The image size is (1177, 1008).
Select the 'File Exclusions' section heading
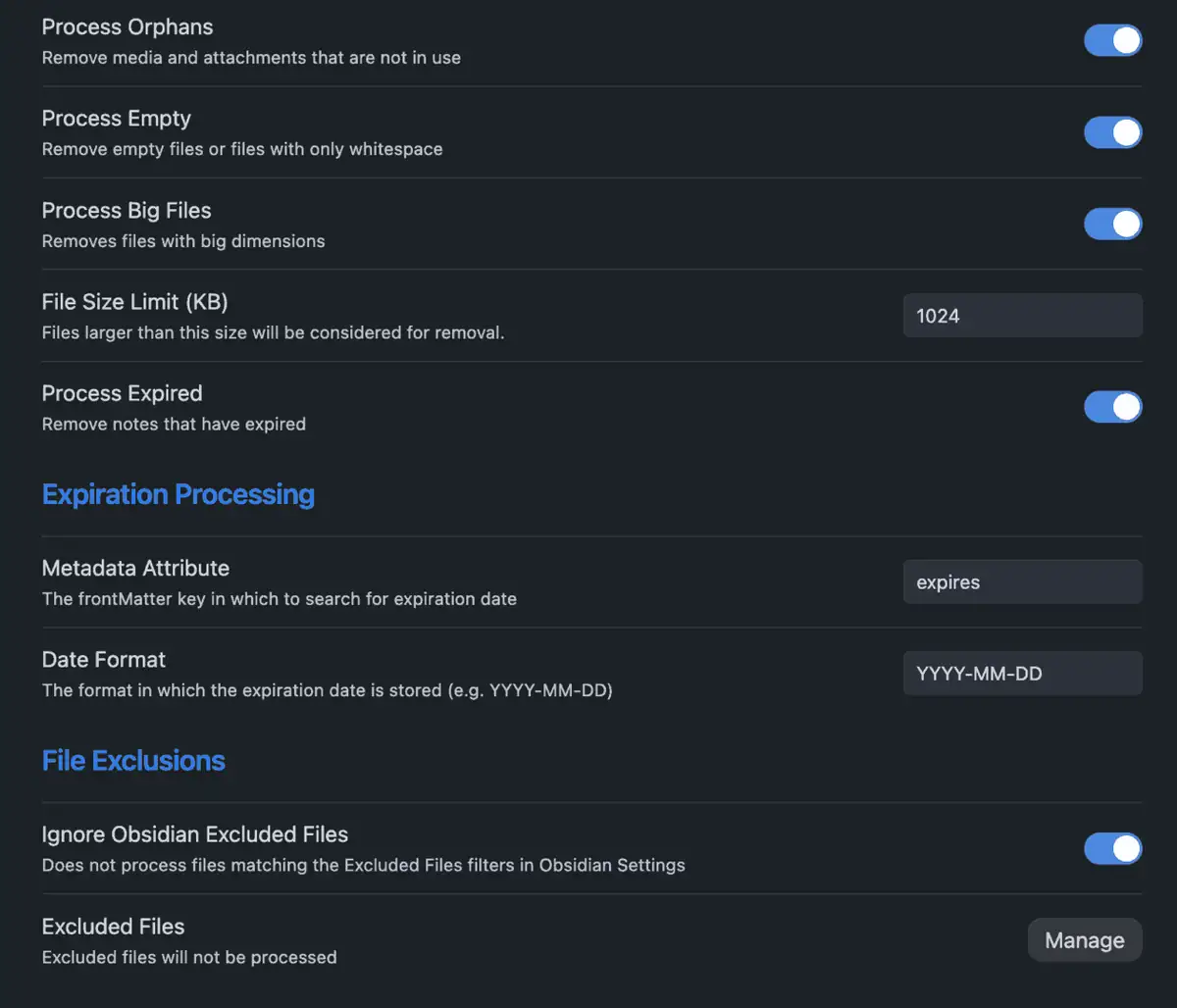[x=133, y=761]
